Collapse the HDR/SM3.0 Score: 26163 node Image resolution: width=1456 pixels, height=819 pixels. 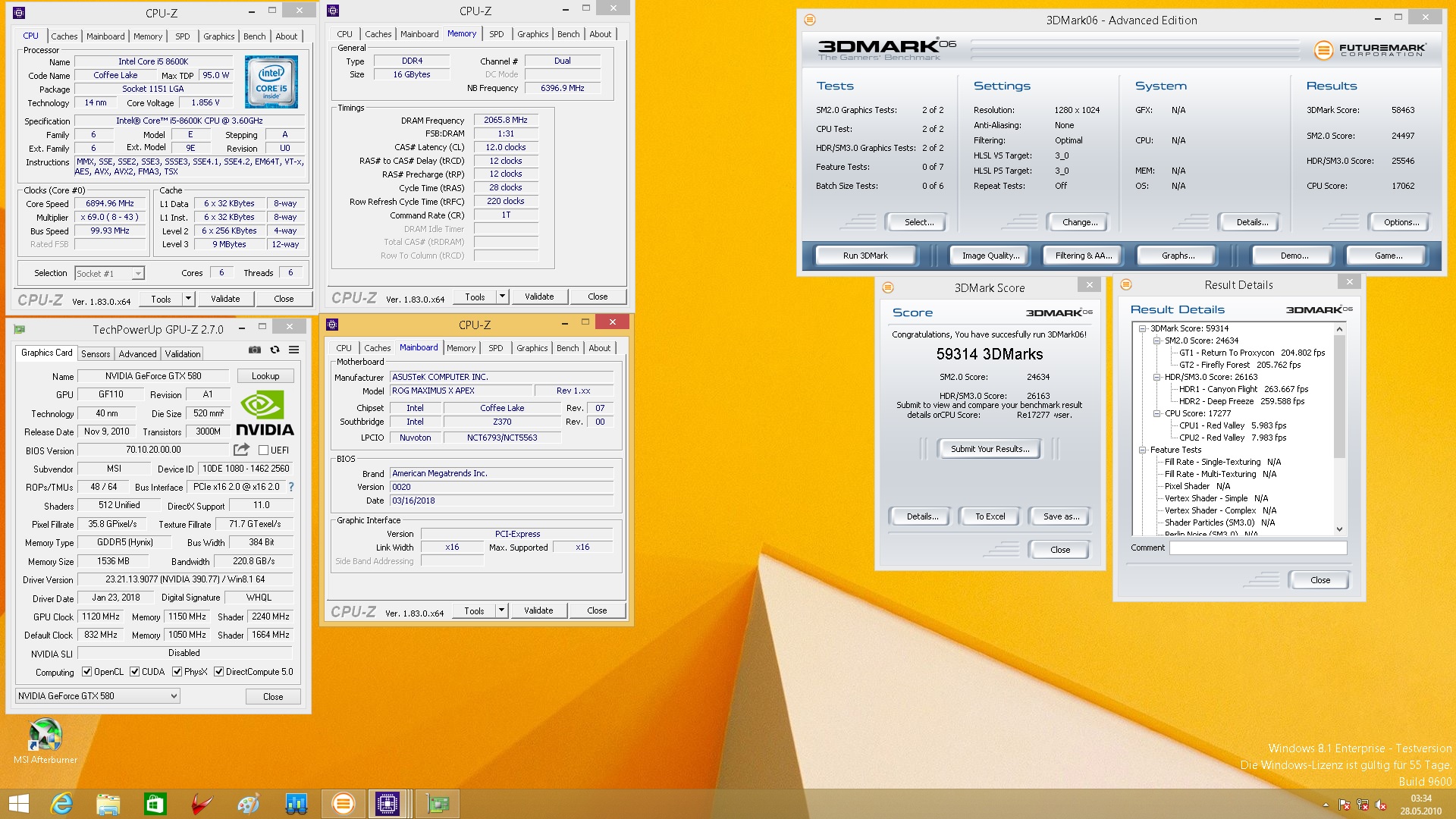click(1156, 377)
